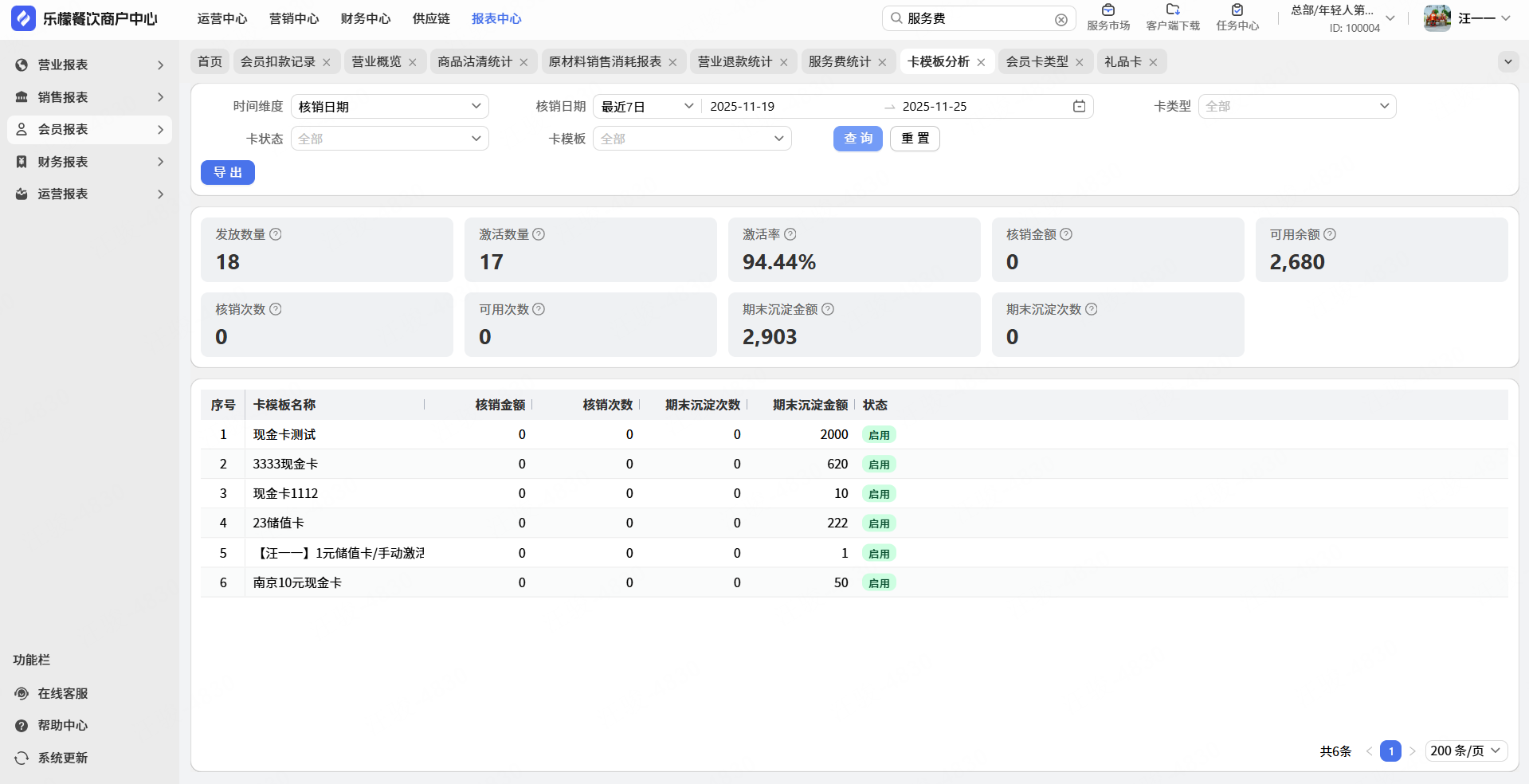Close the 服务费统计 tab
This screenshot has width=1529, height=784.
point(882,62)
